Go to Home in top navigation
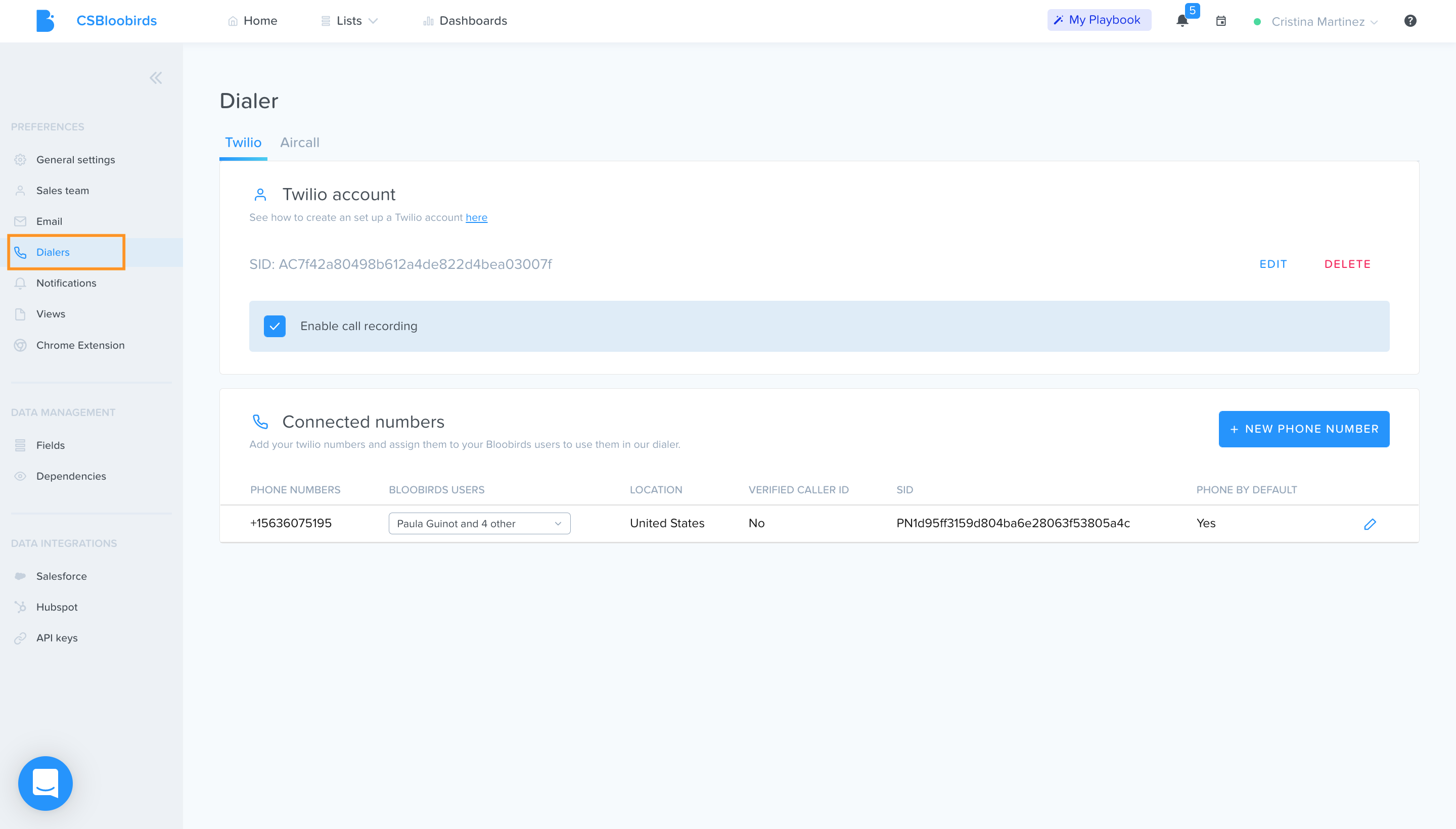The image size is (1456, 829). (x=252, y=21)
